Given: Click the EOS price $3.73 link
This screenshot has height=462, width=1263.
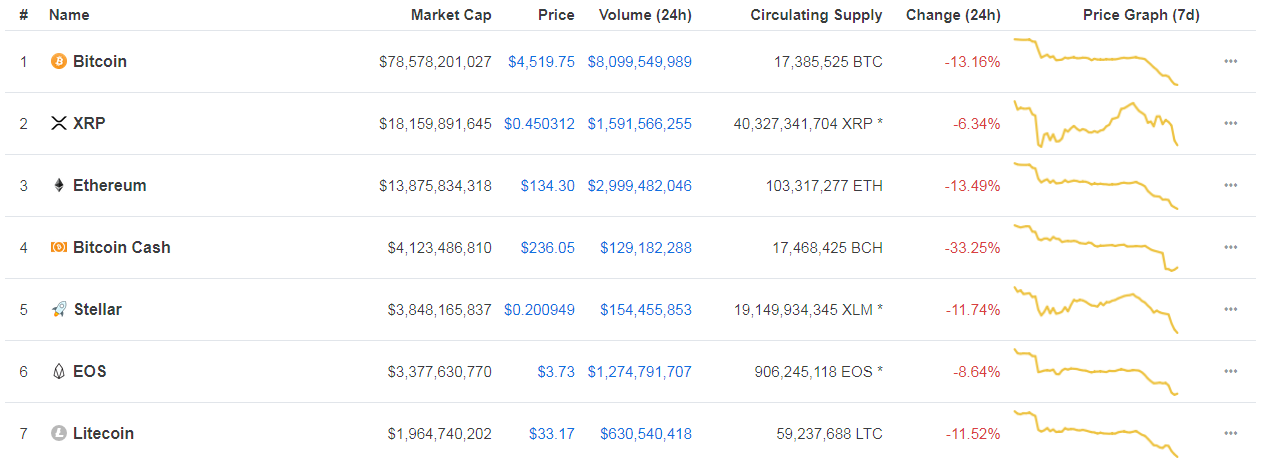Looking at the screenshot, I should coord(556,372).
